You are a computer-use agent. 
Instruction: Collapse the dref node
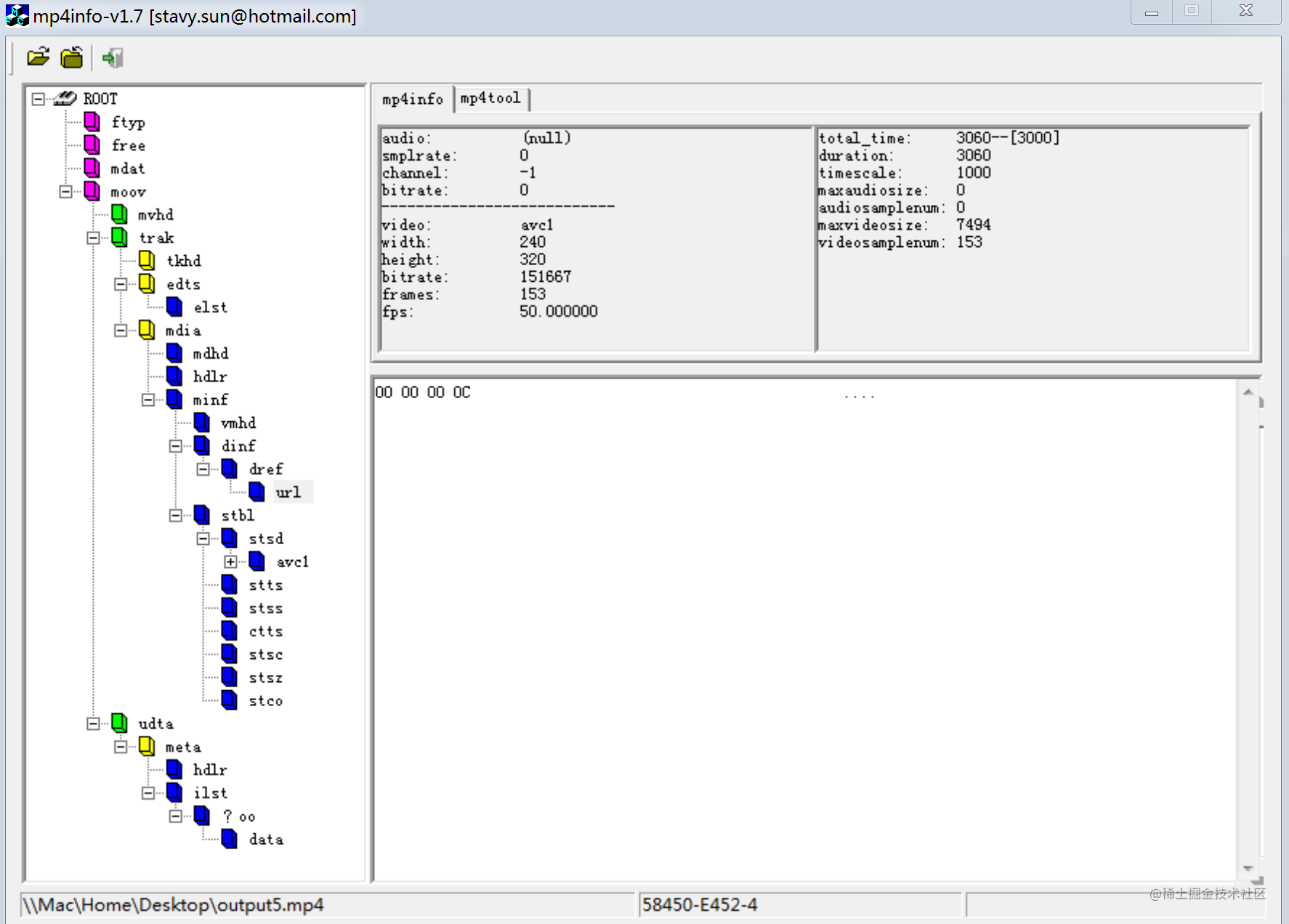203,469
